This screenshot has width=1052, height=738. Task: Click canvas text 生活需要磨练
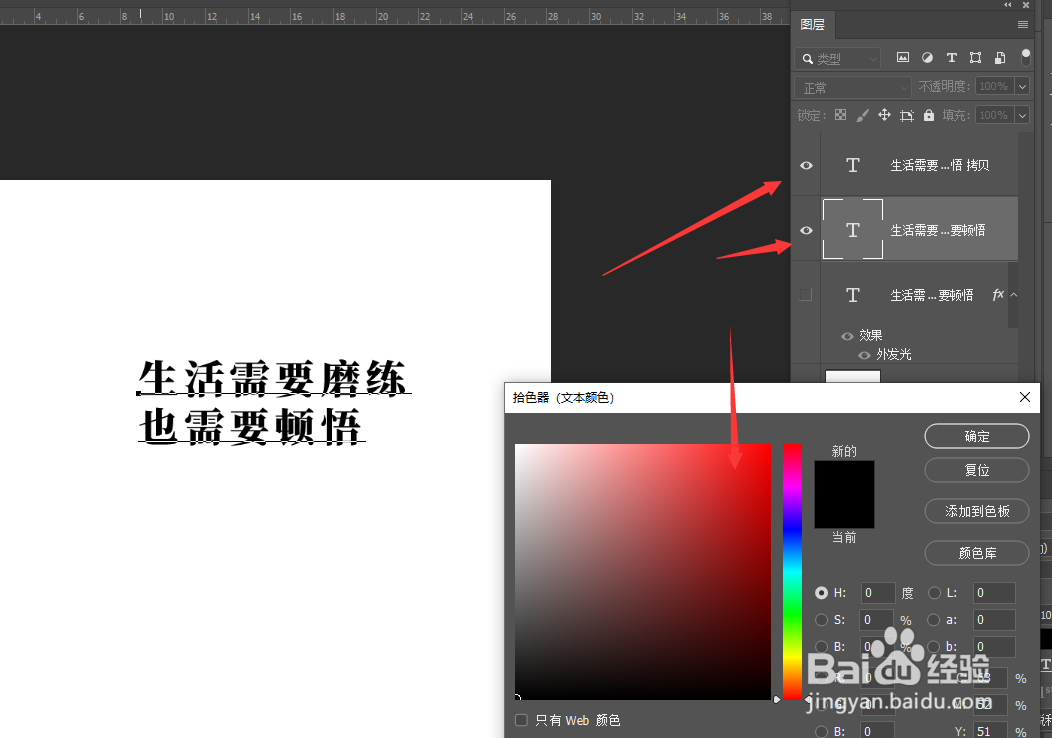[274, 378]
